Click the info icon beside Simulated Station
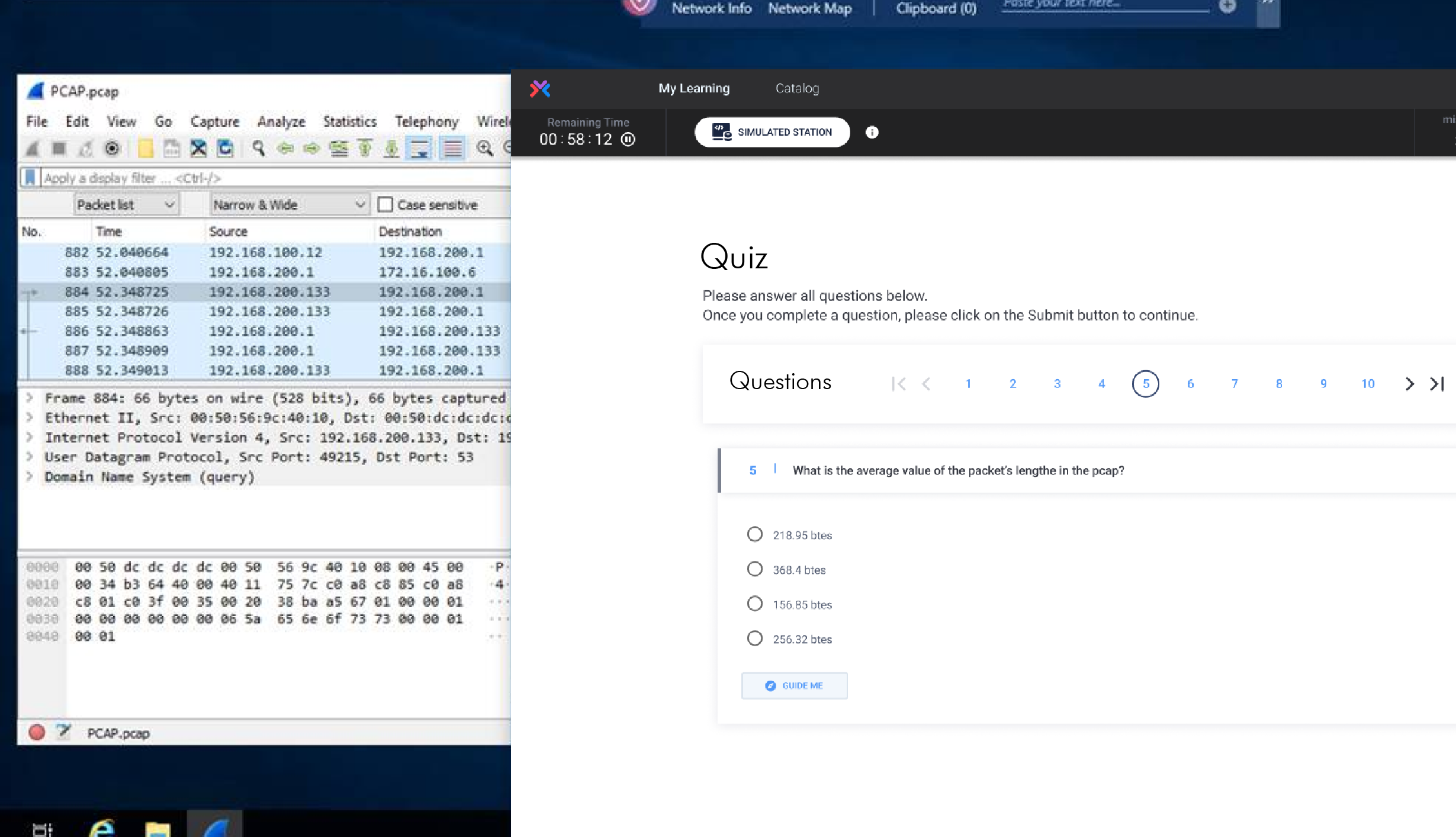The image size is (1456, 837). coord(872,132)
